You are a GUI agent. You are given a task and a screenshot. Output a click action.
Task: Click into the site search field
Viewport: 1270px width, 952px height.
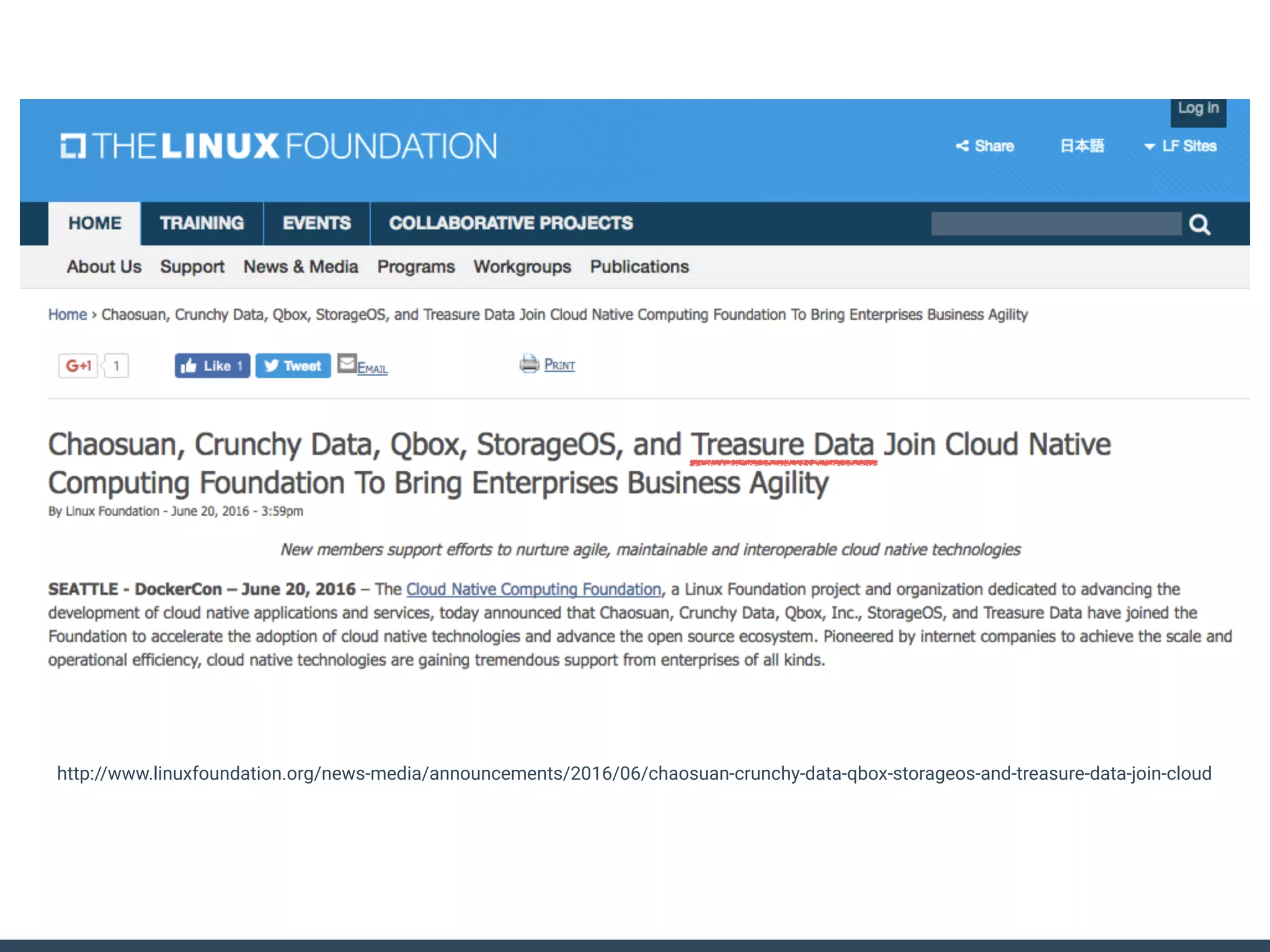tap(1056, 224)
